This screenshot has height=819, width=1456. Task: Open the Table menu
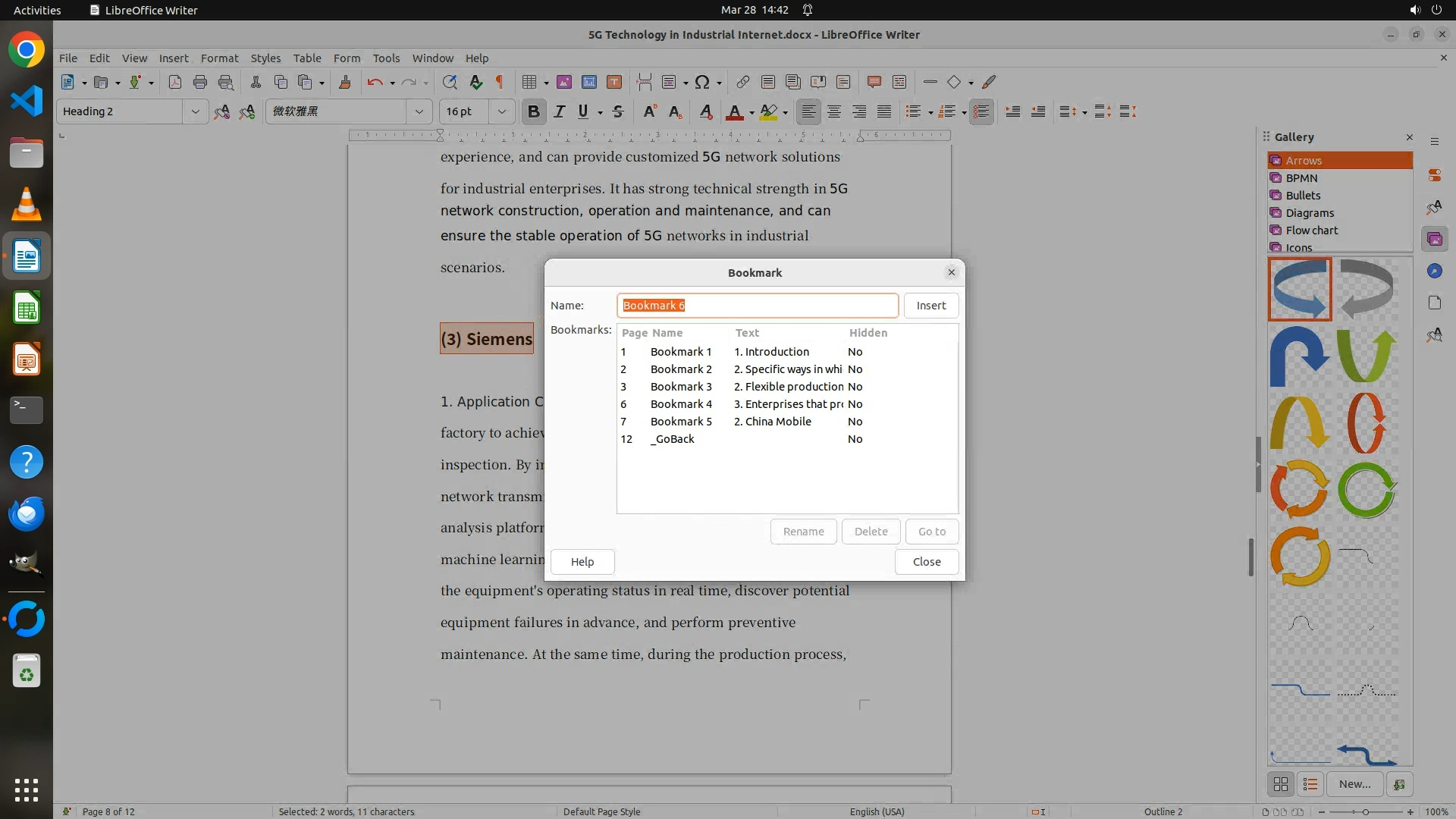pos(307,58)
